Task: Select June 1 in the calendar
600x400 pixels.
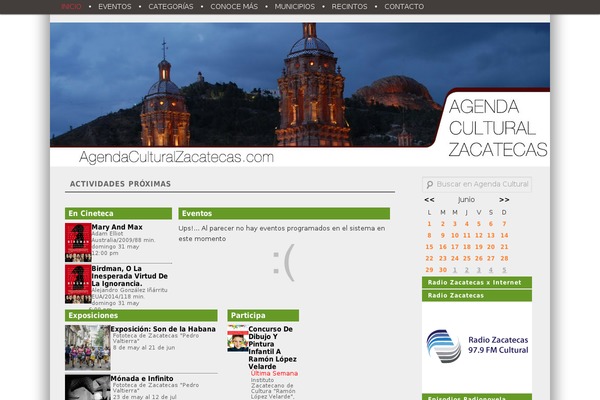Action: [x=429, y=224]
